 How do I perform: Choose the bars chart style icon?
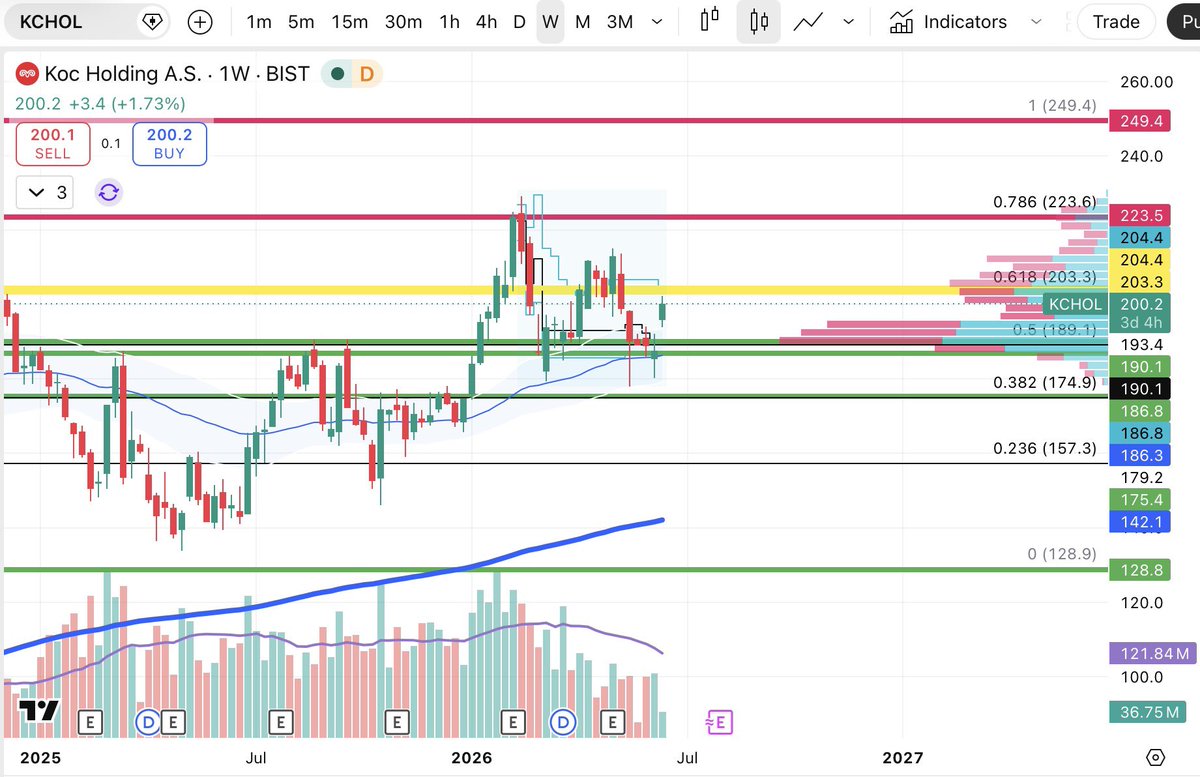pos(710,22)
